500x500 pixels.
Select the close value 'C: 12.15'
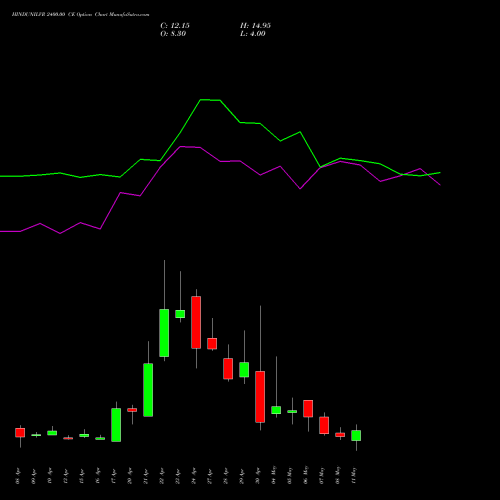pos(175,26)
